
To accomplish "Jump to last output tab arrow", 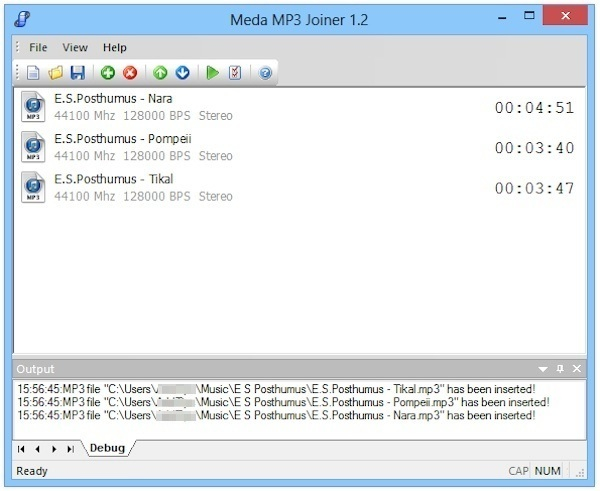I will pyautogui.click(x=70, y=449).
